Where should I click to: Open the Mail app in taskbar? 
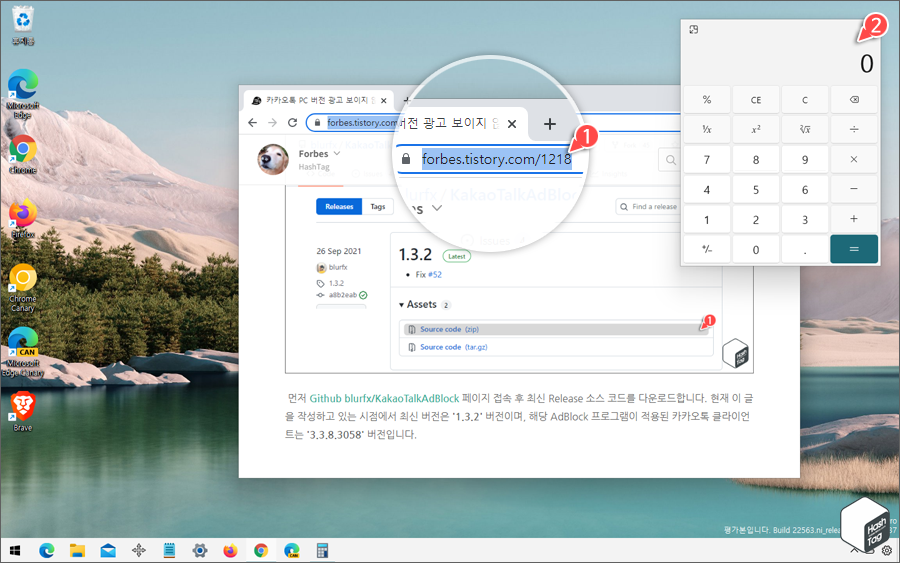pyautogui.click(x=108, y=551)
